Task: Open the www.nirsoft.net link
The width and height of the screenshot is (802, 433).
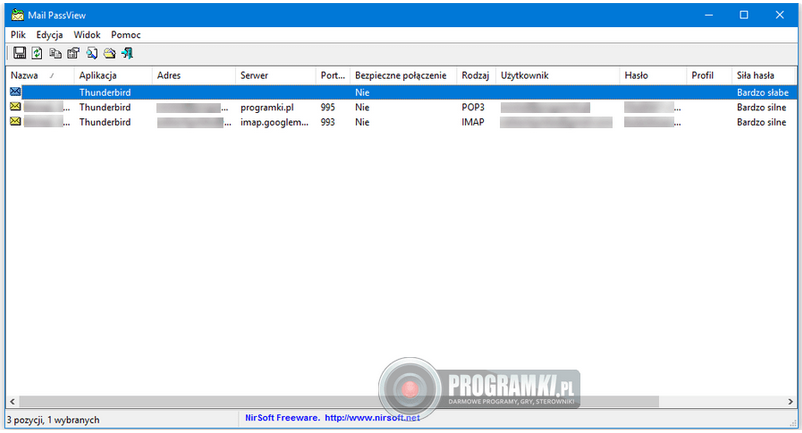Action: pos(372,418)
